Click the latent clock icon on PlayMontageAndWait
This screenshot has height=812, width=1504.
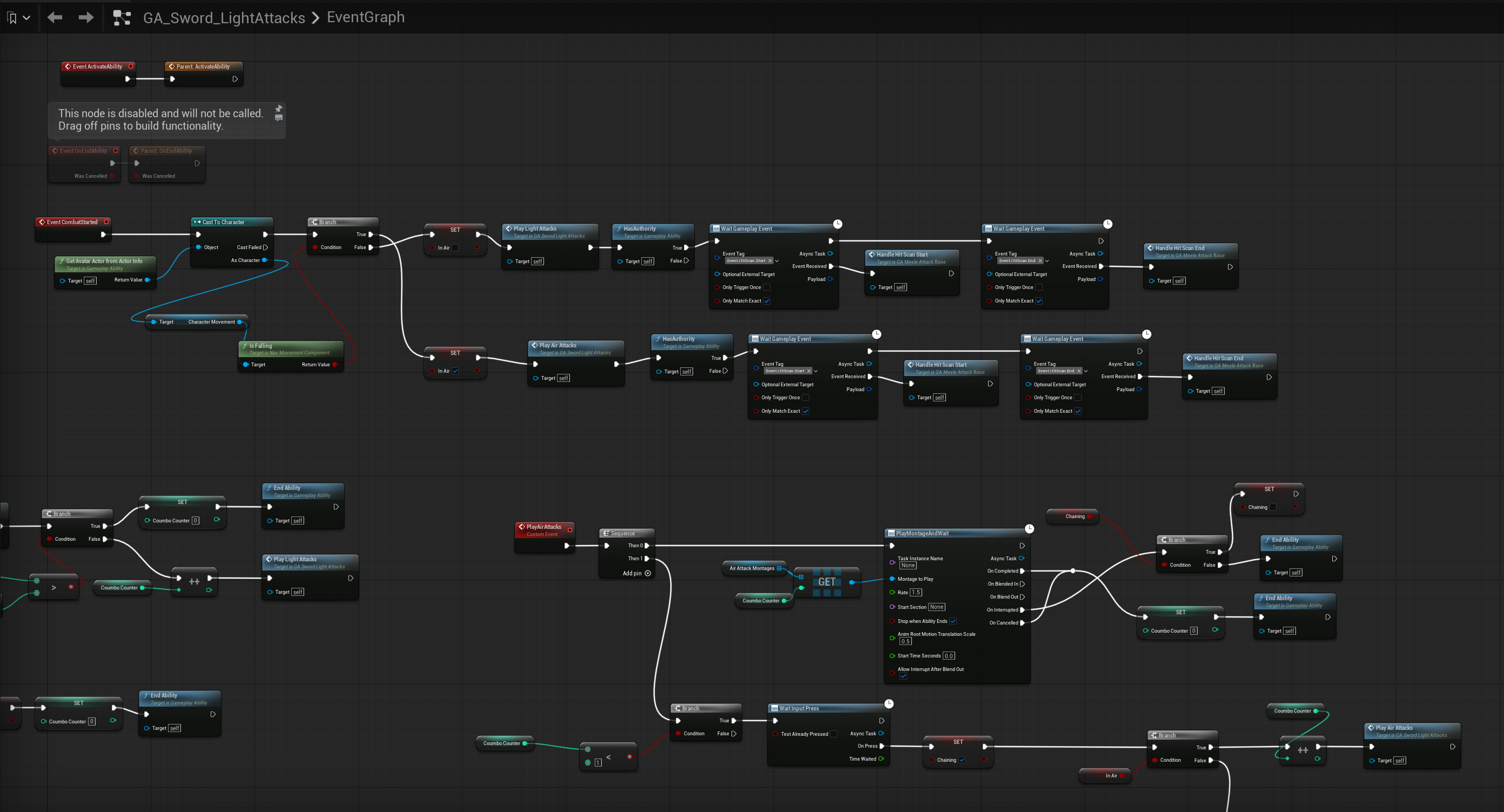(x=1029, y=528)
